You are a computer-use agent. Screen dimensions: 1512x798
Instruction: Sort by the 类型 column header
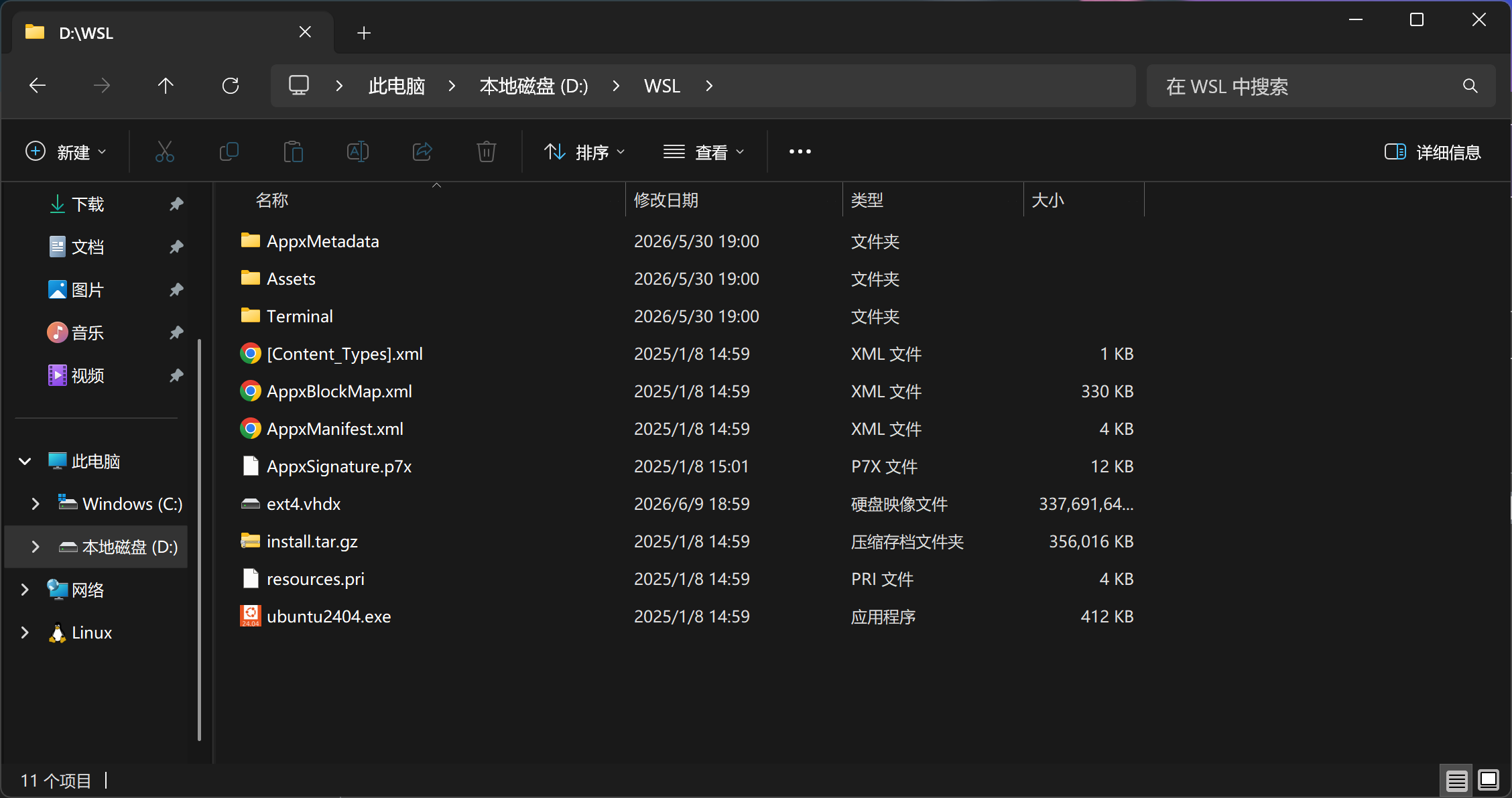coord(933,200)
